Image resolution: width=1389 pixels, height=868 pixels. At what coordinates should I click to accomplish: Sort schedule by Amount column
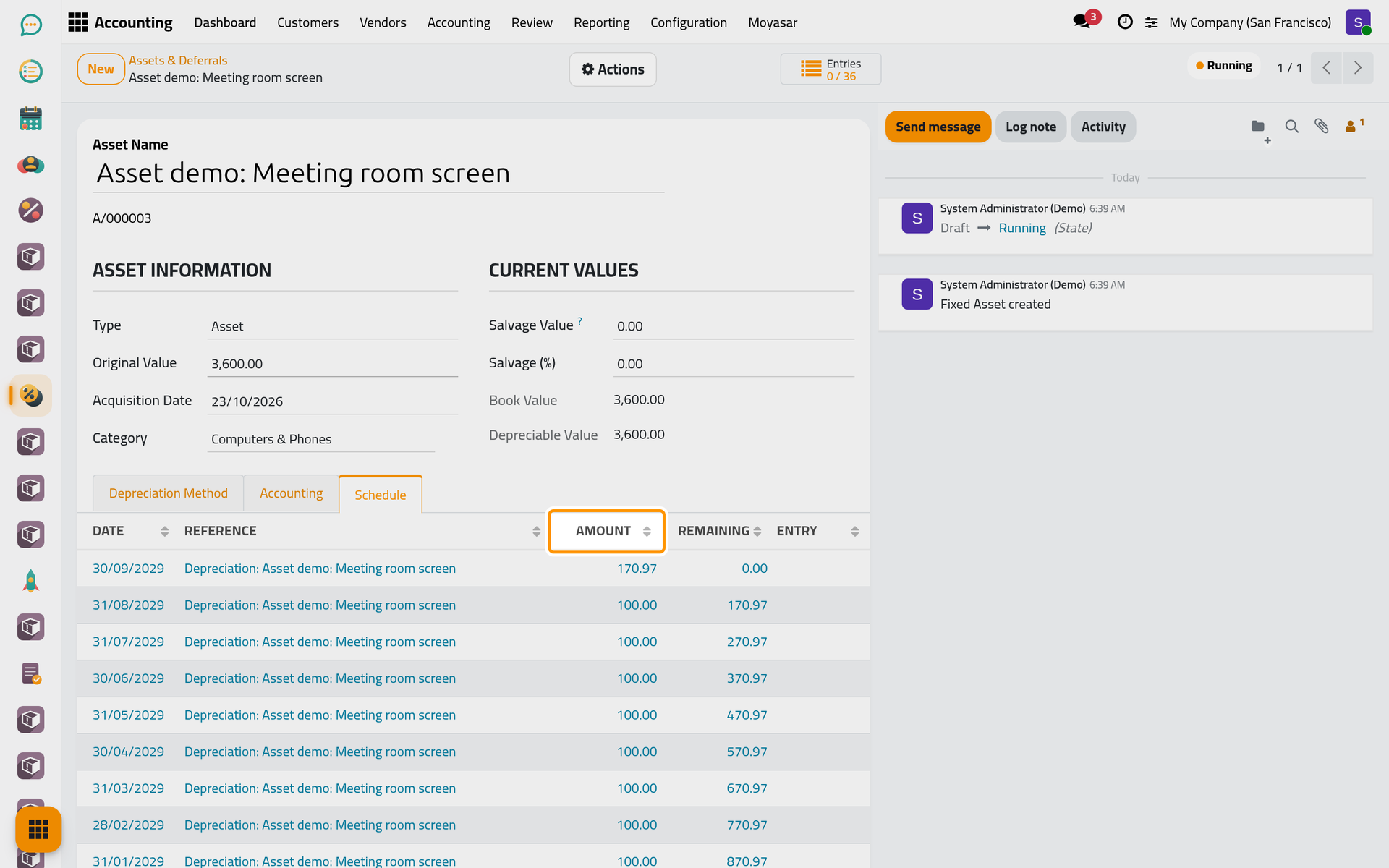click(606, 531)
